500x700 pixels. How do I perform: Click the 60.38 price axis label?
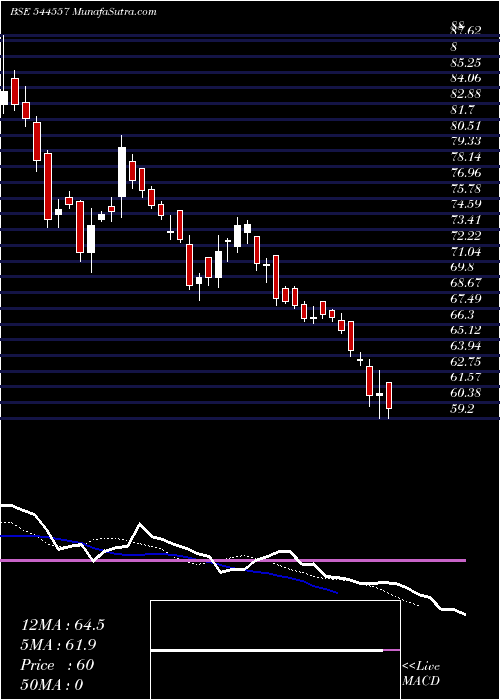466,394
